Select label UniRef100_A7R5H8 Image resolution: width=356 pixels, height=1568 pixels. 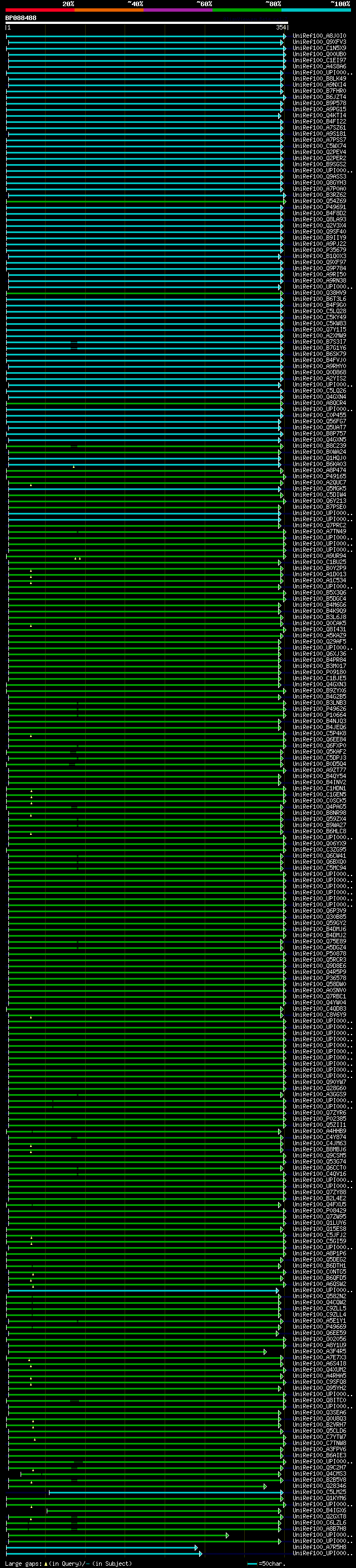click(319, 1547)
